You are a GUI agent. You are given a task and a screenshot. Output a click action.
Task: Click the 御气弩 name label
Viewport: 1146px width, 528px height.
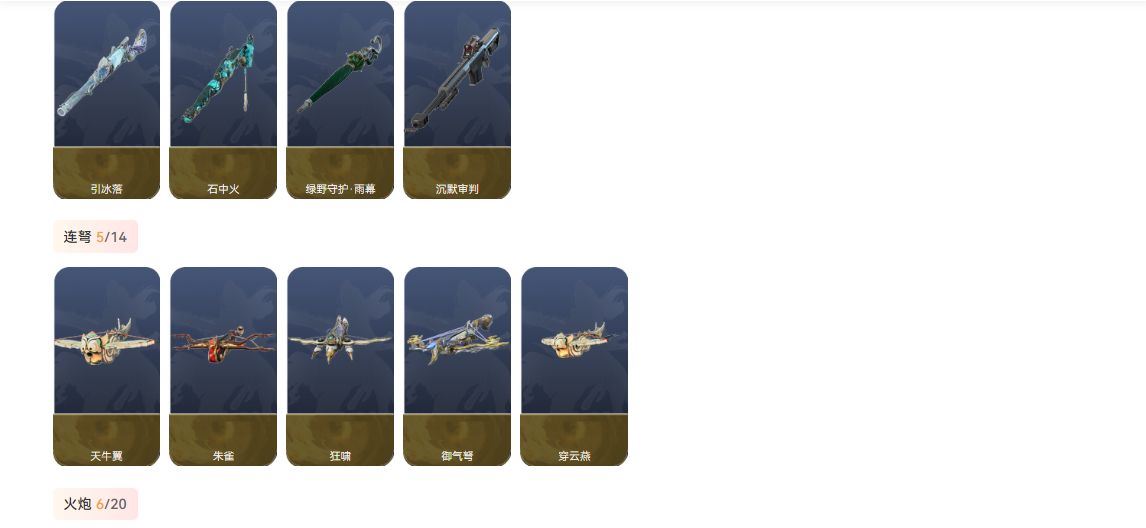(x=458, y=456)
